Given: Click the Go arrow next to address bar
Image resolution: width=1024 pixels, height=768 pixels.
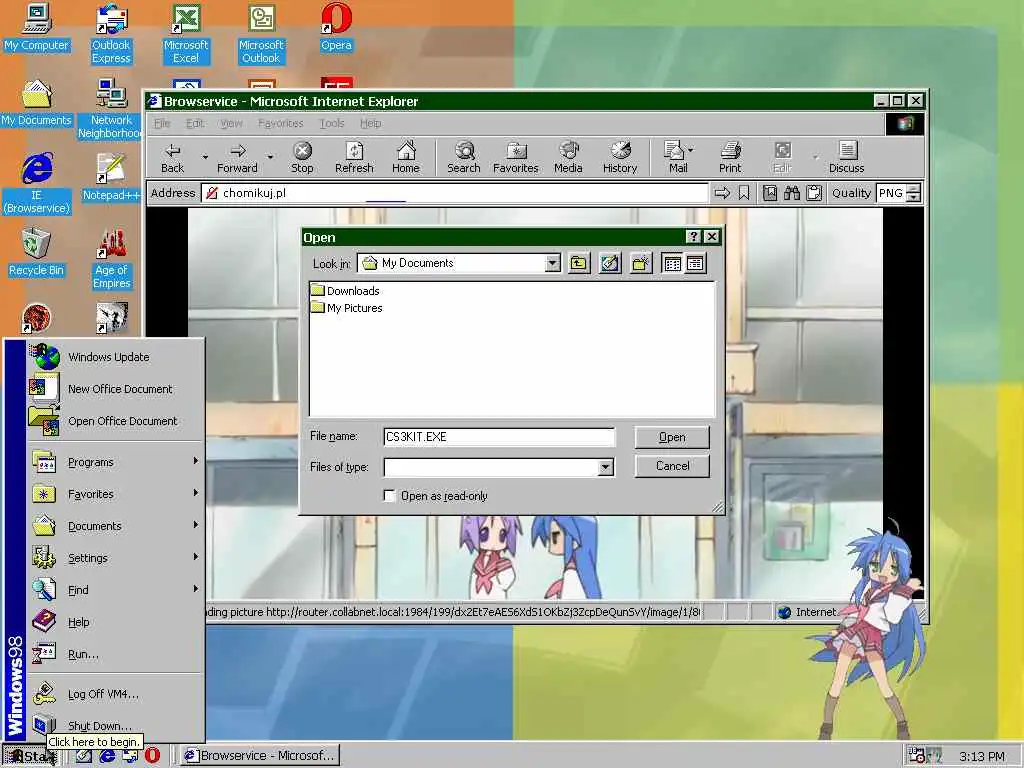Looking at the screenshot, I should (722, 193).
